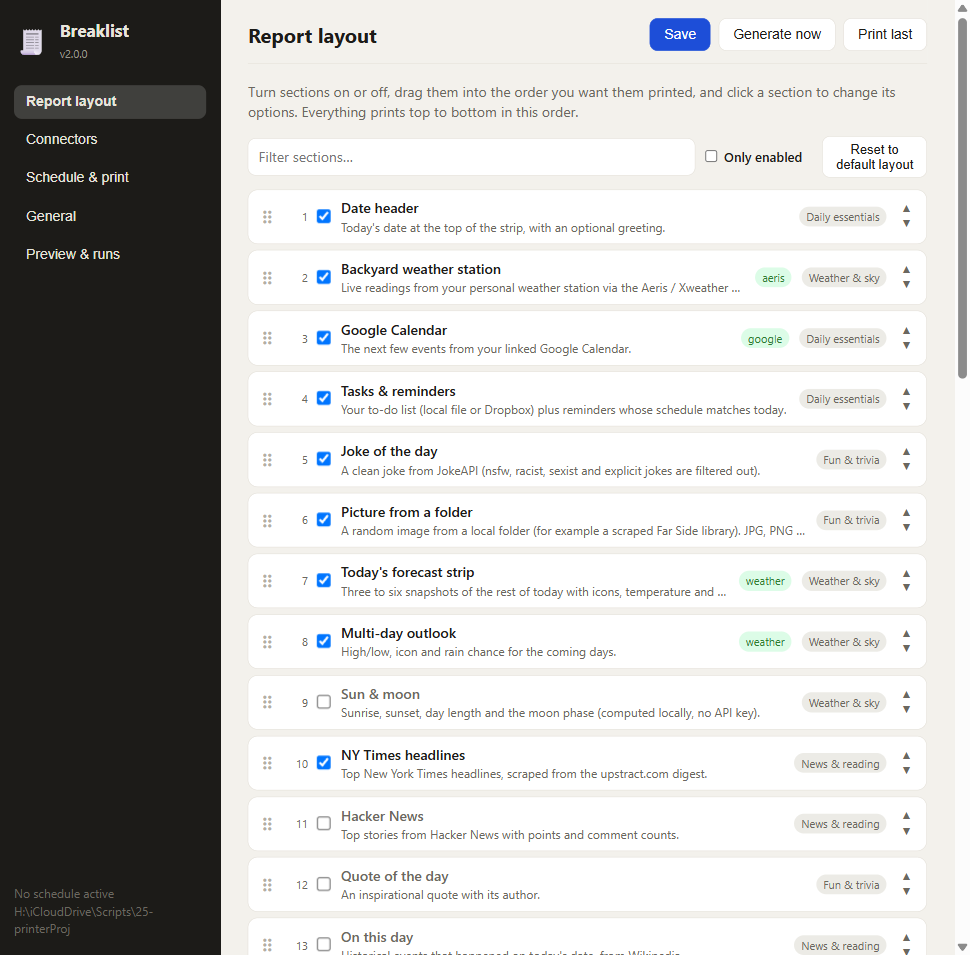Click the Generate now button

[x=777, y=35]
